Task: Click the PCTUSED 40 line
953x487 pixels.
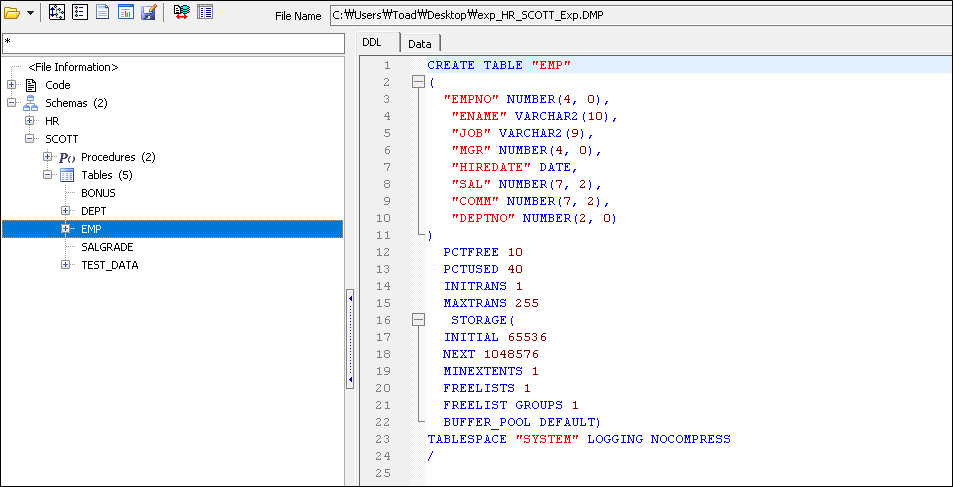Action: (483, 269)
